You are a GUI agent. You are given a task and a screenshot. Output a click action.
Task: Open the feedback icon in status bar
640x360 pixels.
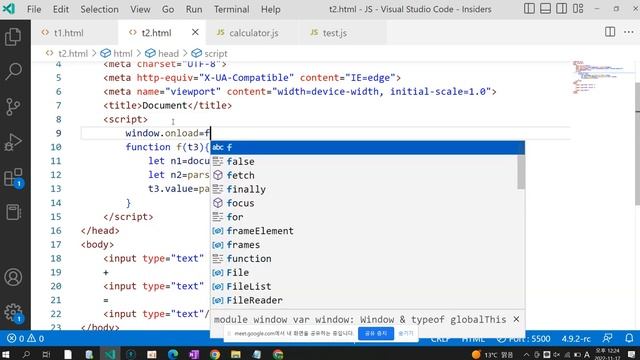pyautogui.click(x=607, y=338)
